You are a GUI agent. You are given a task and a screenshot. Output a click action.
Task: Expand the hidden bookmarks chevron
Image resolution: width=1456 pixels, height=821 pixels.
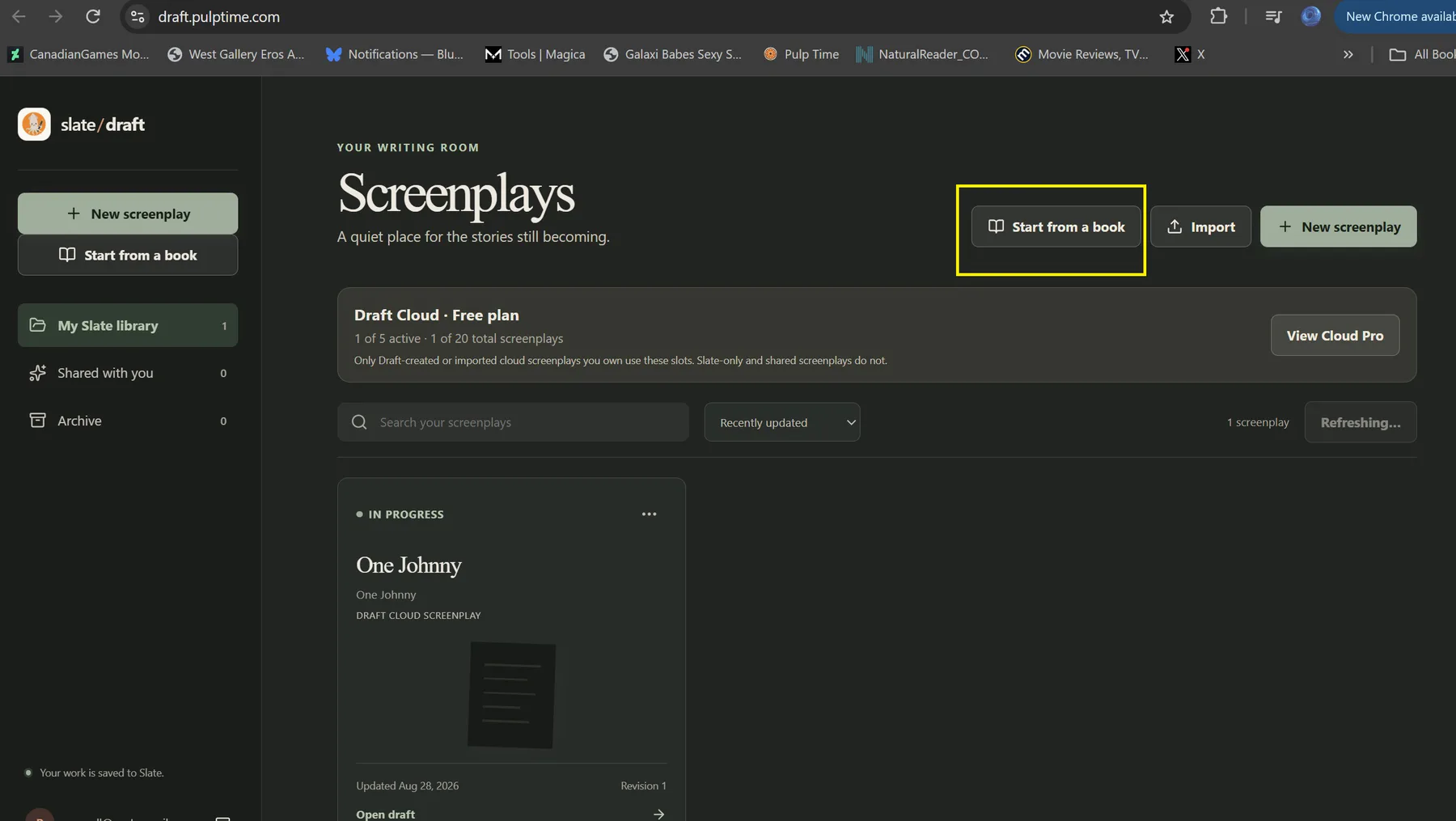(x=1348, y=54)
